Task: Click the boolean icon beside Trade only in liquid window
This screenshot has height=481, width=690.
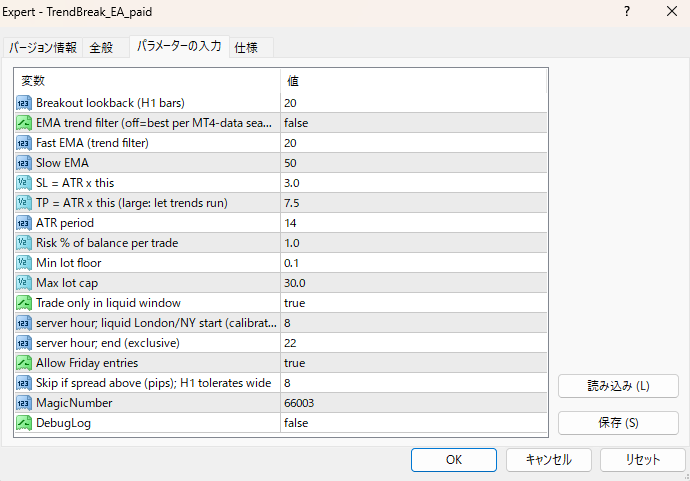Action: point(24,303)
